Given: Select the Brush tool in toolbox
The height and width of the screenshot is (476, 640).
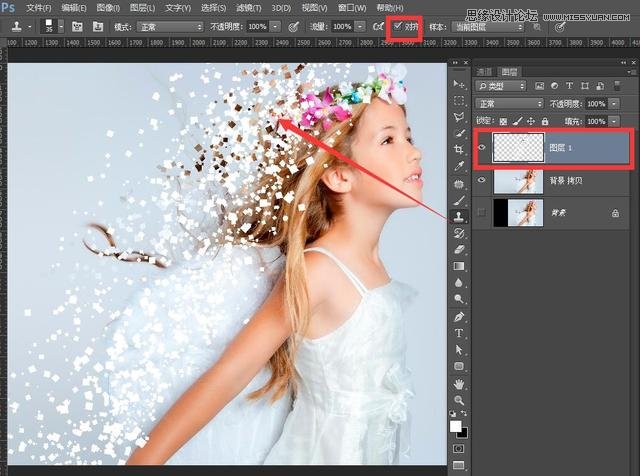Looking at the screenshot, I should tap(459, 200).
